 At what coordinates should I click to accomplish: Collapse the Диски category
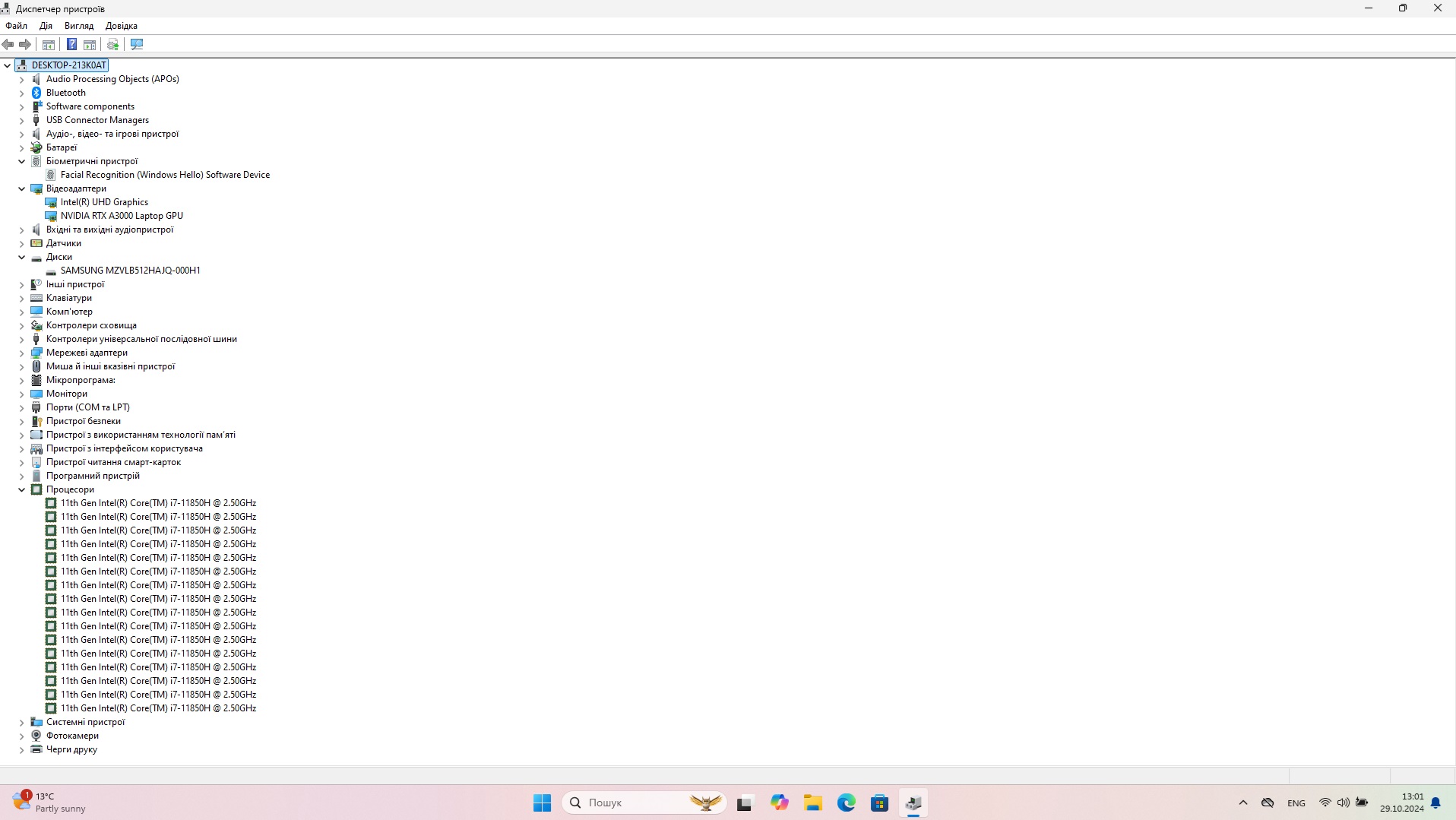[22, 257]
